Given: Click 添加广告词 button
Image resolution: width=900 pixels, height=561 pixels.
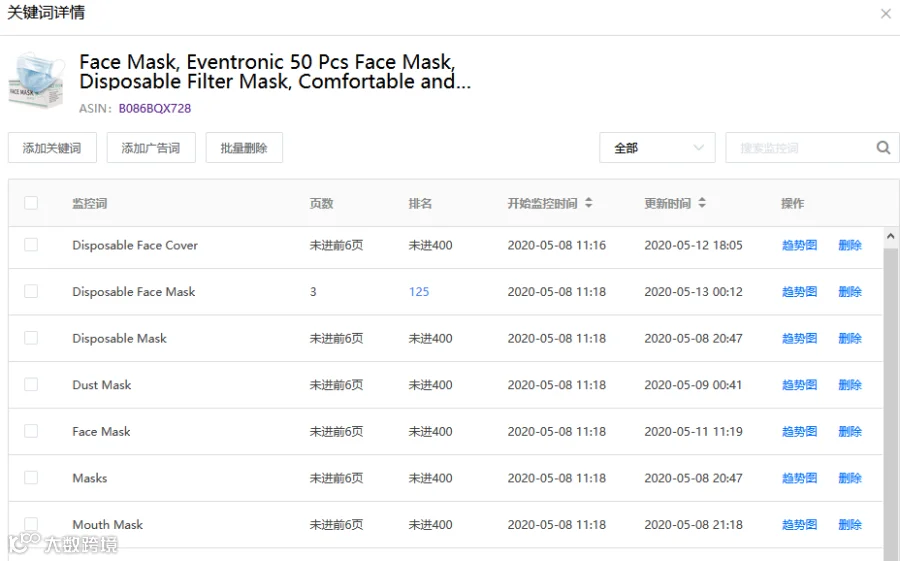Looking at the screenshot, I should point(151,148).
